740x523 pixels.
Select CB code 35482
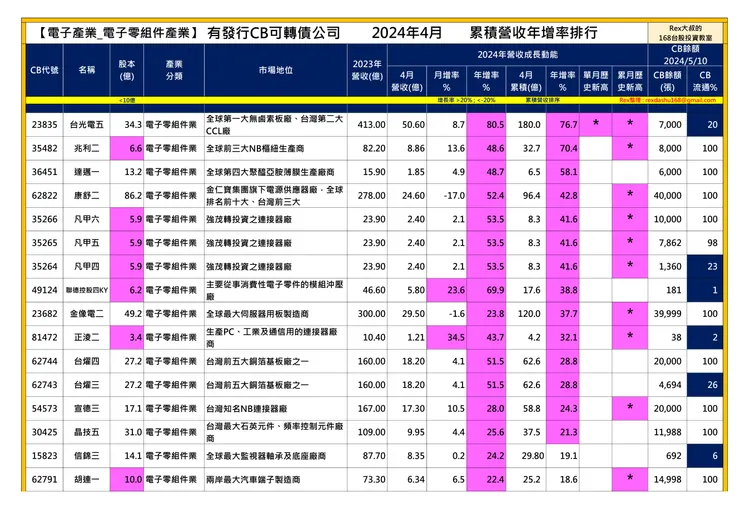tap(44, 148)
